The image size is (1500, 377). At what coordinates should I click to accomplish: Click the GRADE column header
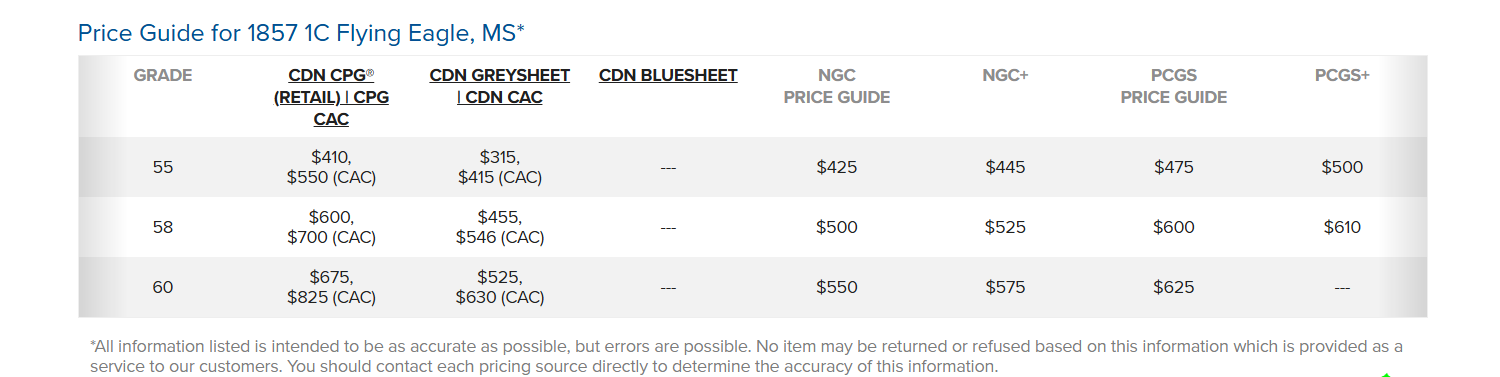tap(163, 75)
